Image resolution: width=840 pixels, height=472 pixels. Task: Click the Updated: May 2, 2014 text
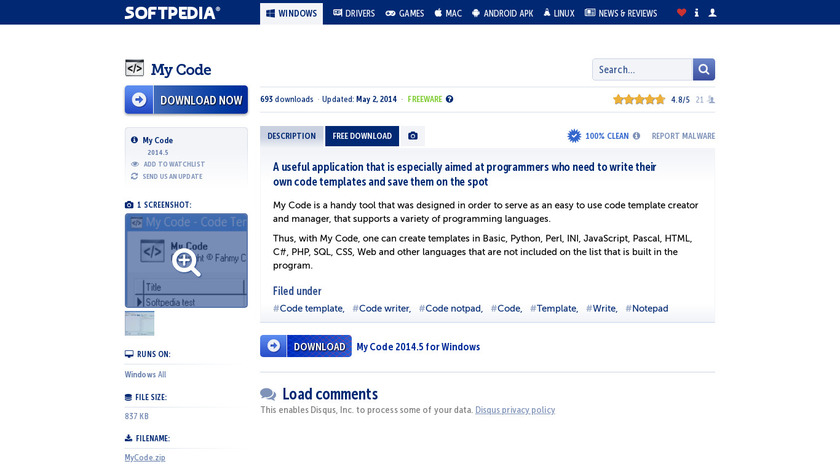(359, 99)
